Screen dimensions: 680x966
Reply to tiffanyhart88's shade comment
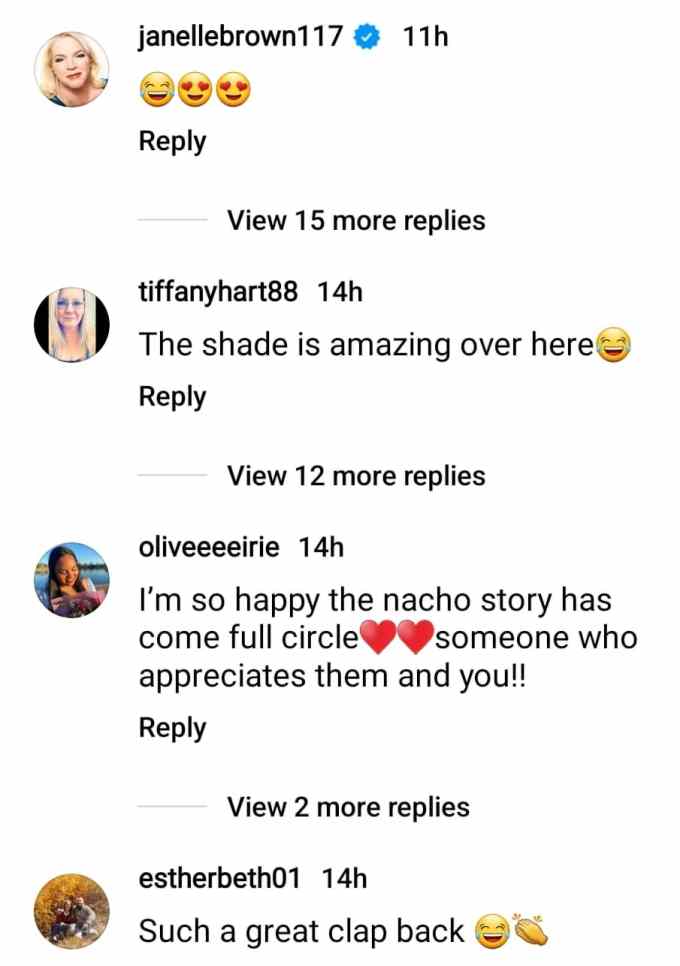[172, 397]
